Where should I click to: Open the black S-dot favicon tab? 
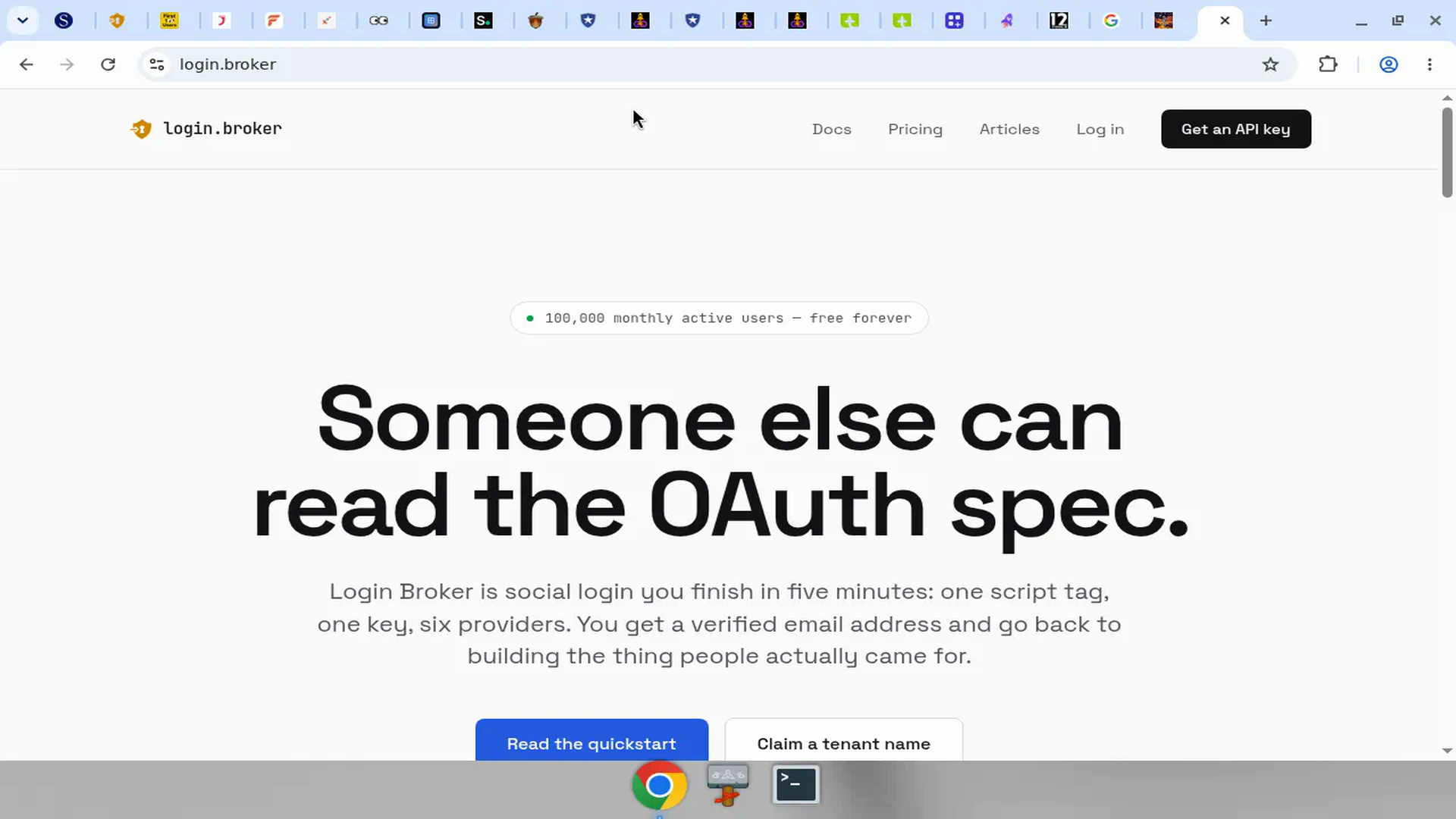click(483, 20)
